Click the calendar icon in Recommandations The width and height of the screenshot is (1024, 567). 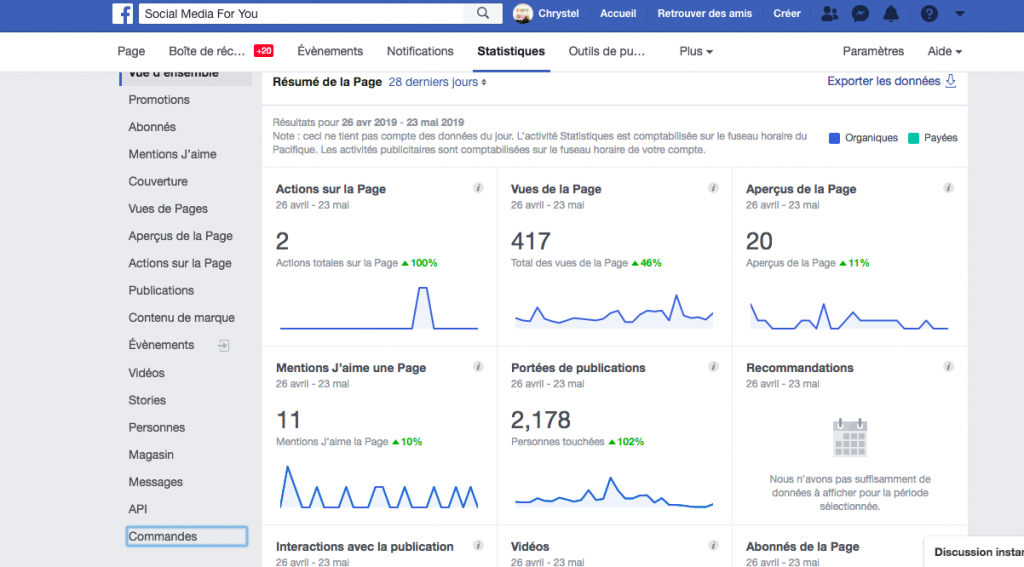[850, 437]
